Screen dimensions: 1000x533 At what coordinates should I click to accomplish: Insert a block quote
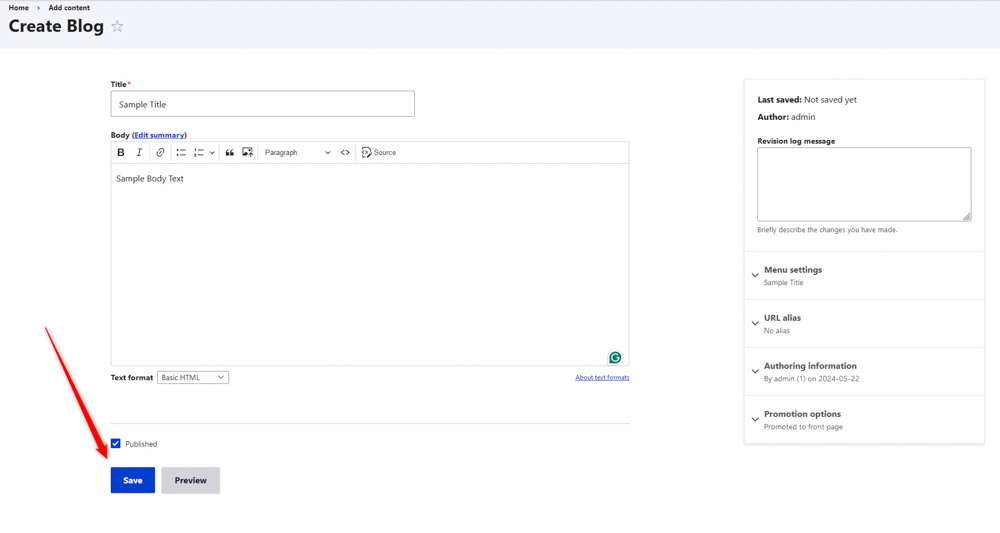click(x=230, y=152)
